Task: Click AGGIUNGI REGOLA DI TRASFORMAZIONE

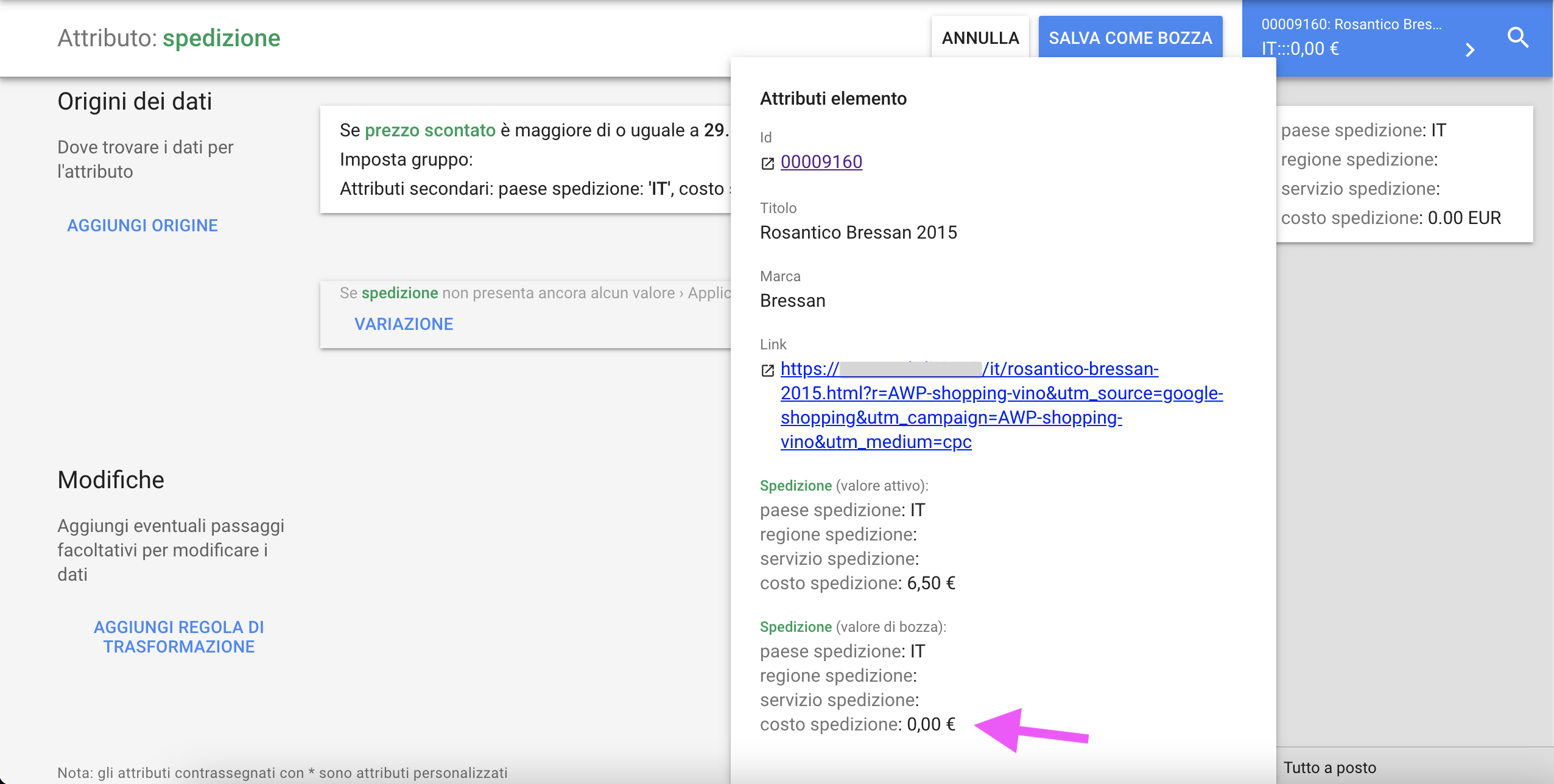Action: [x=178, y=637]
